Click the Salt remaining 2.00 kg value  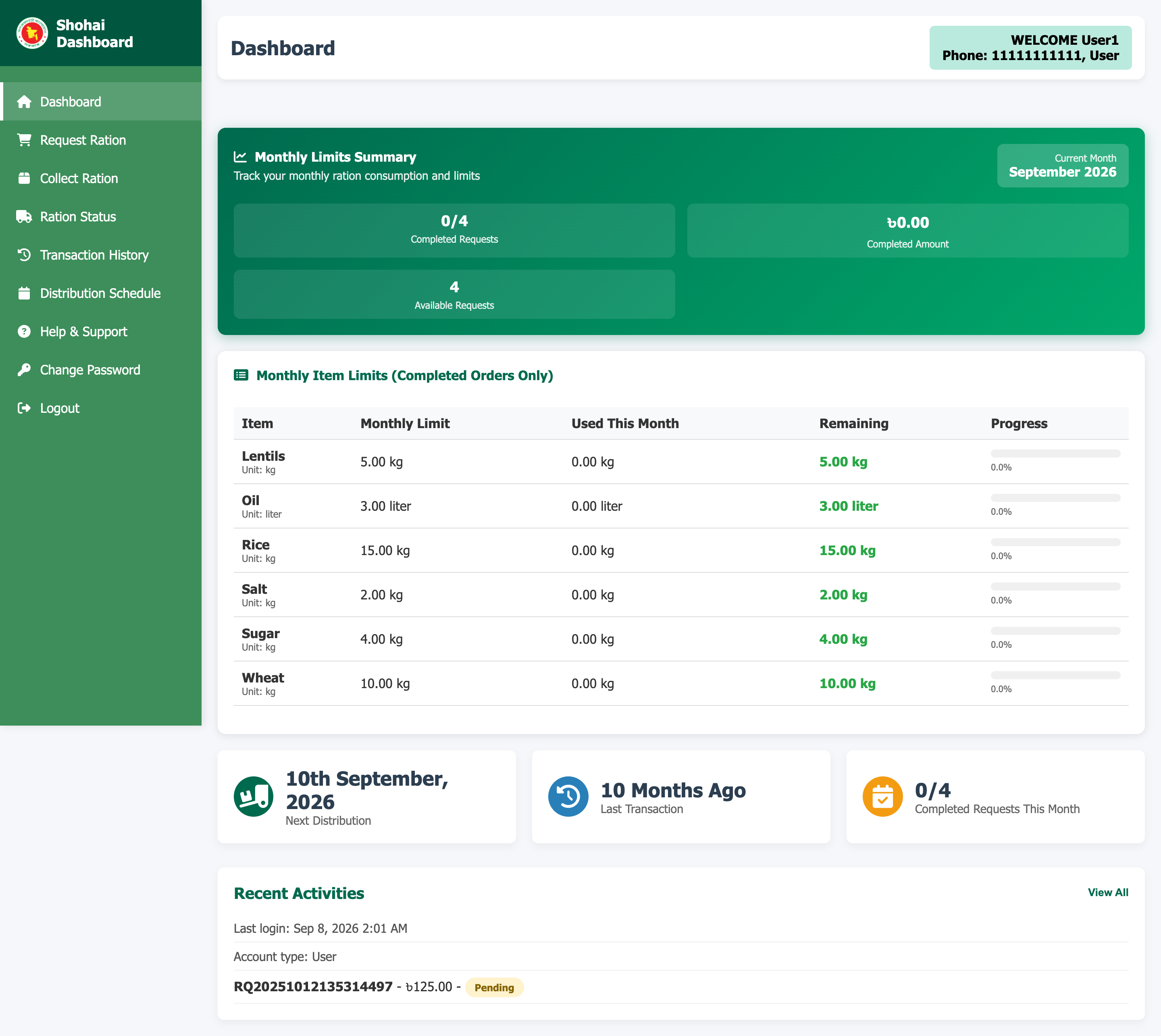[843, 595]
